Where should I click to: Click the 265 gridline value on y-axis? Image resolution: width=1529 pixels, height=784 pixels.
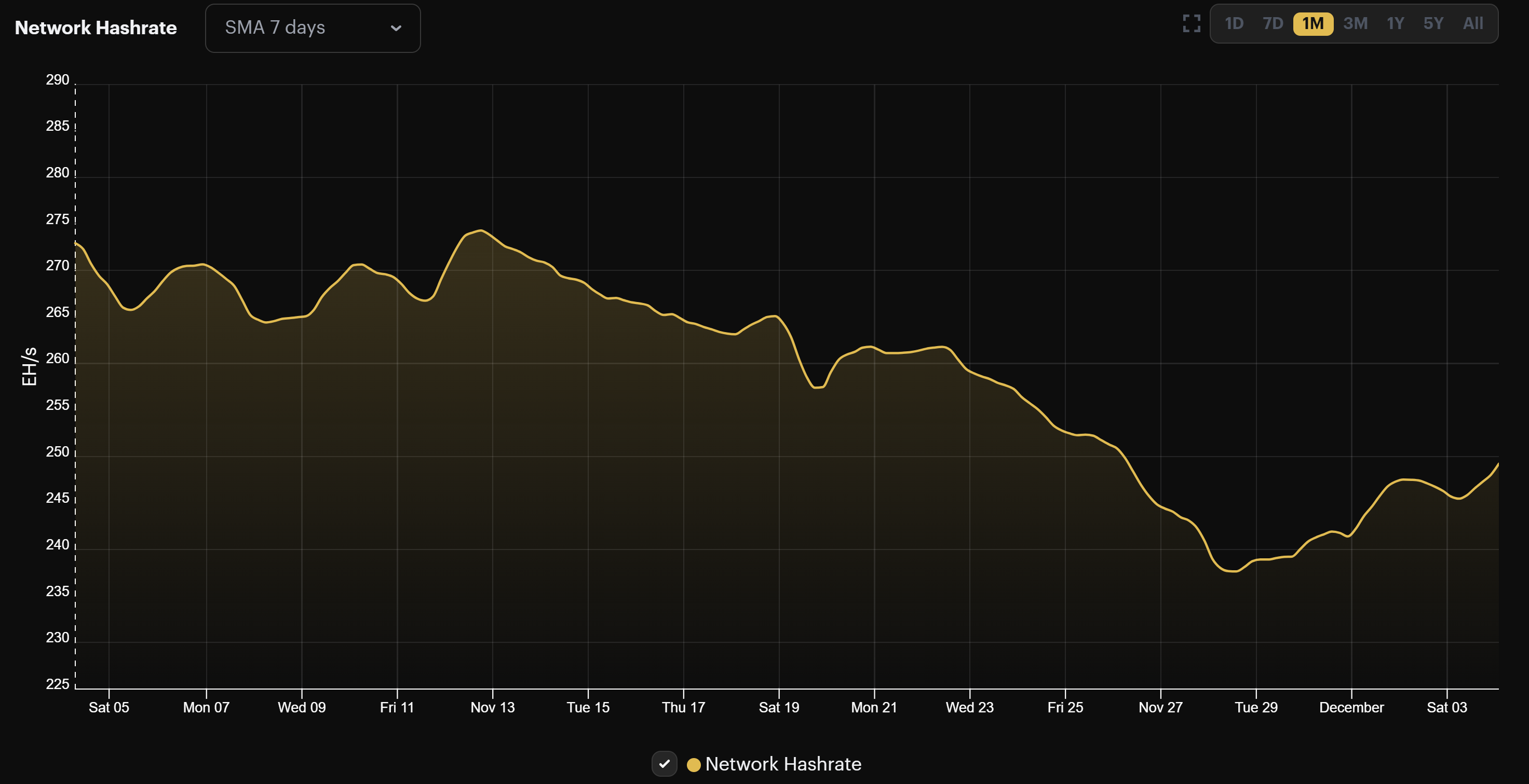[x=58, y=312]
